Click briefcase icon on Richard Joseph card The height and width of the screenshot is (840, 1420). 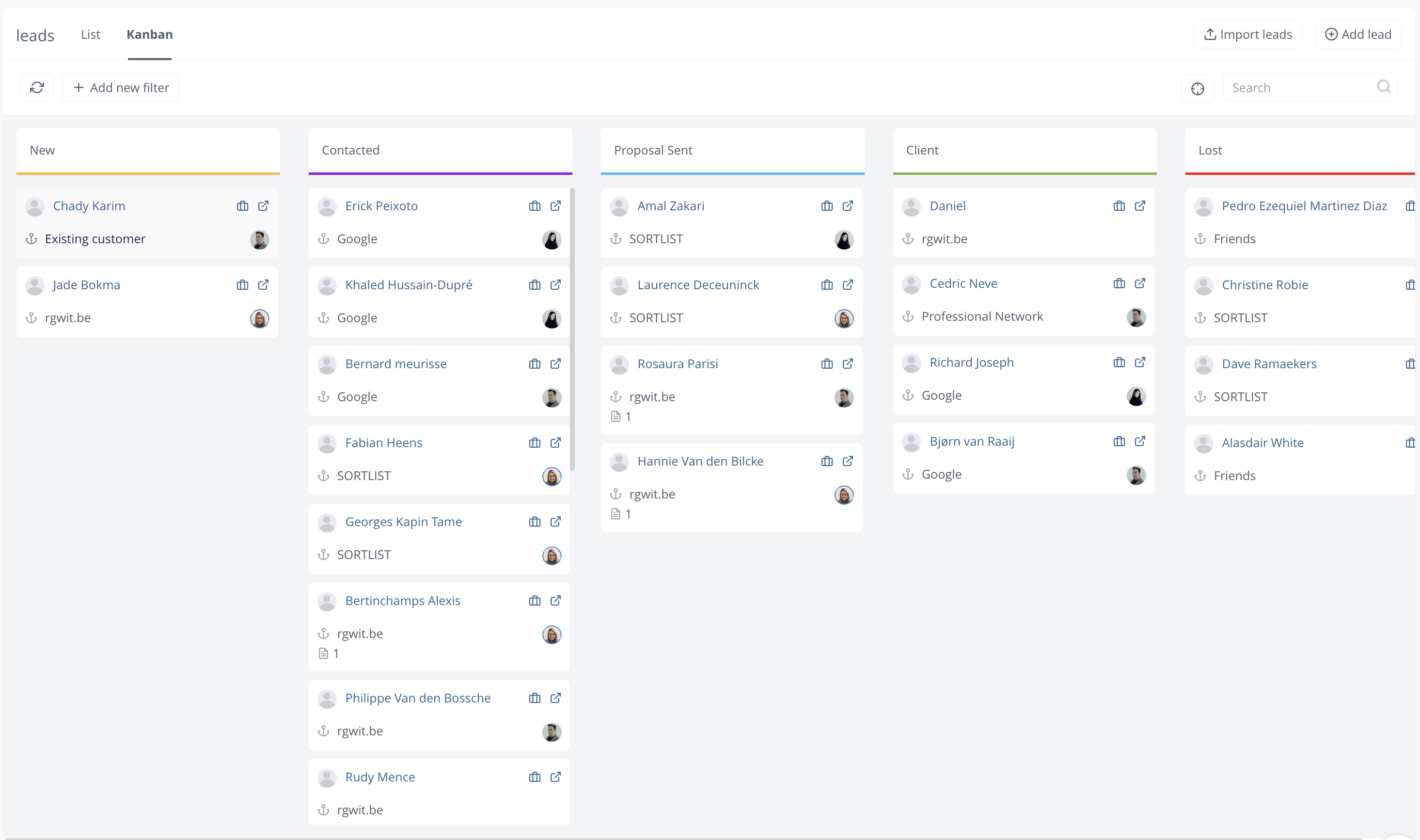tap(1119, 362)
